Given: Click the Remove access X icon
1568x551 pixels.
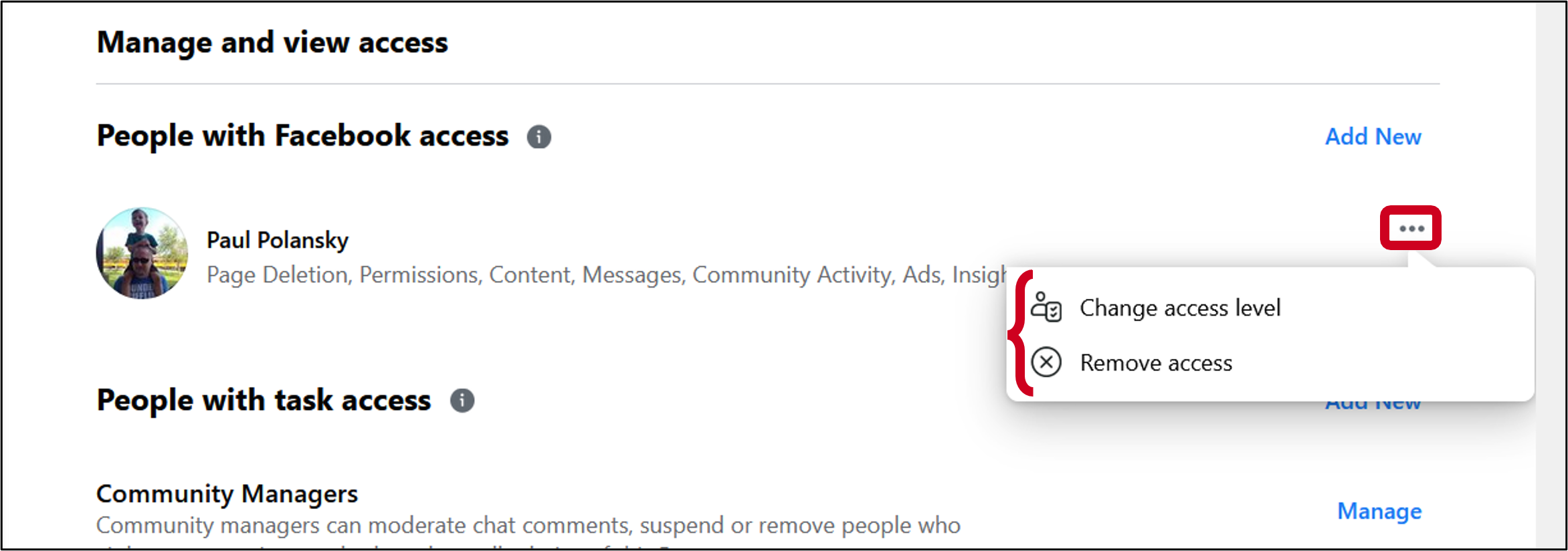Looking at the screenshot, I should [x=1046, y=362].
